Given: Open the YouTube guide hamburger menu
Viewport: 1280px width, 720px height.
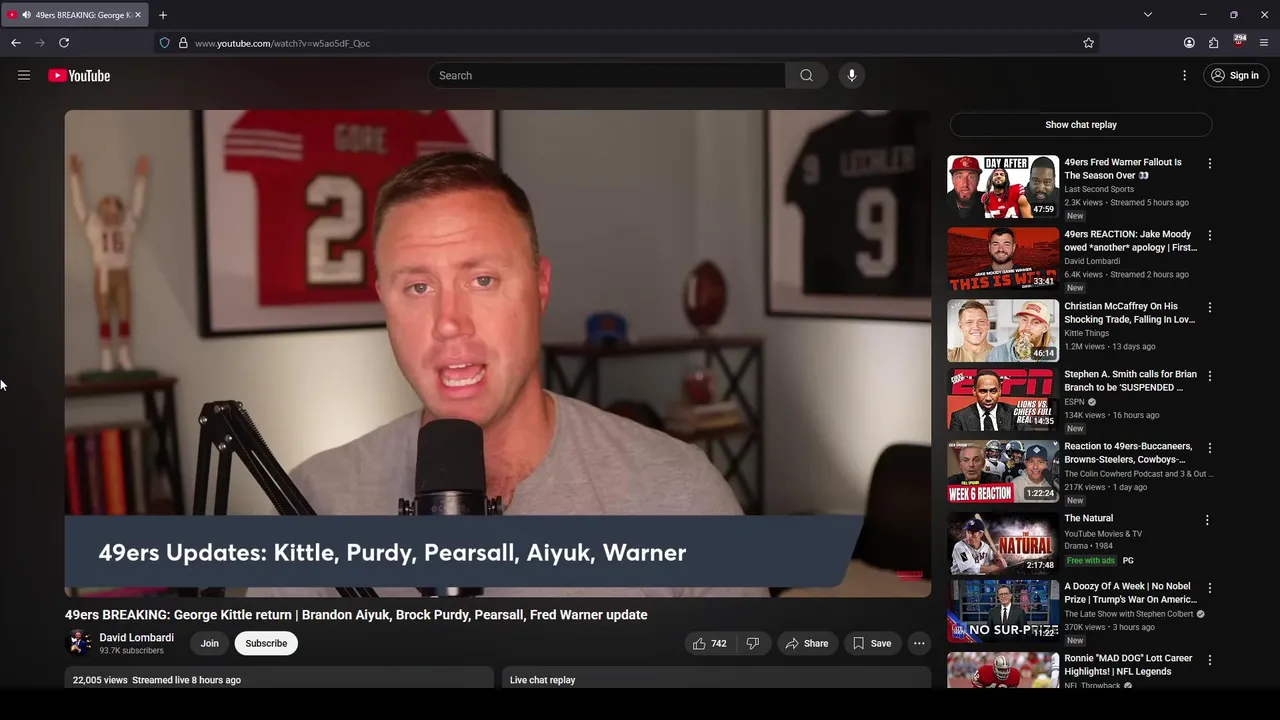Looking at the screenshot, I should coord(24,75).
